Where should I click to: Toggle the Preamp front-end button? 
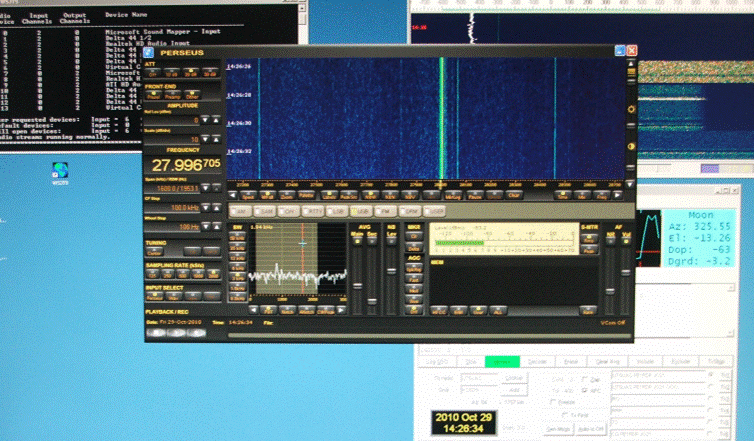click(172, 95)
